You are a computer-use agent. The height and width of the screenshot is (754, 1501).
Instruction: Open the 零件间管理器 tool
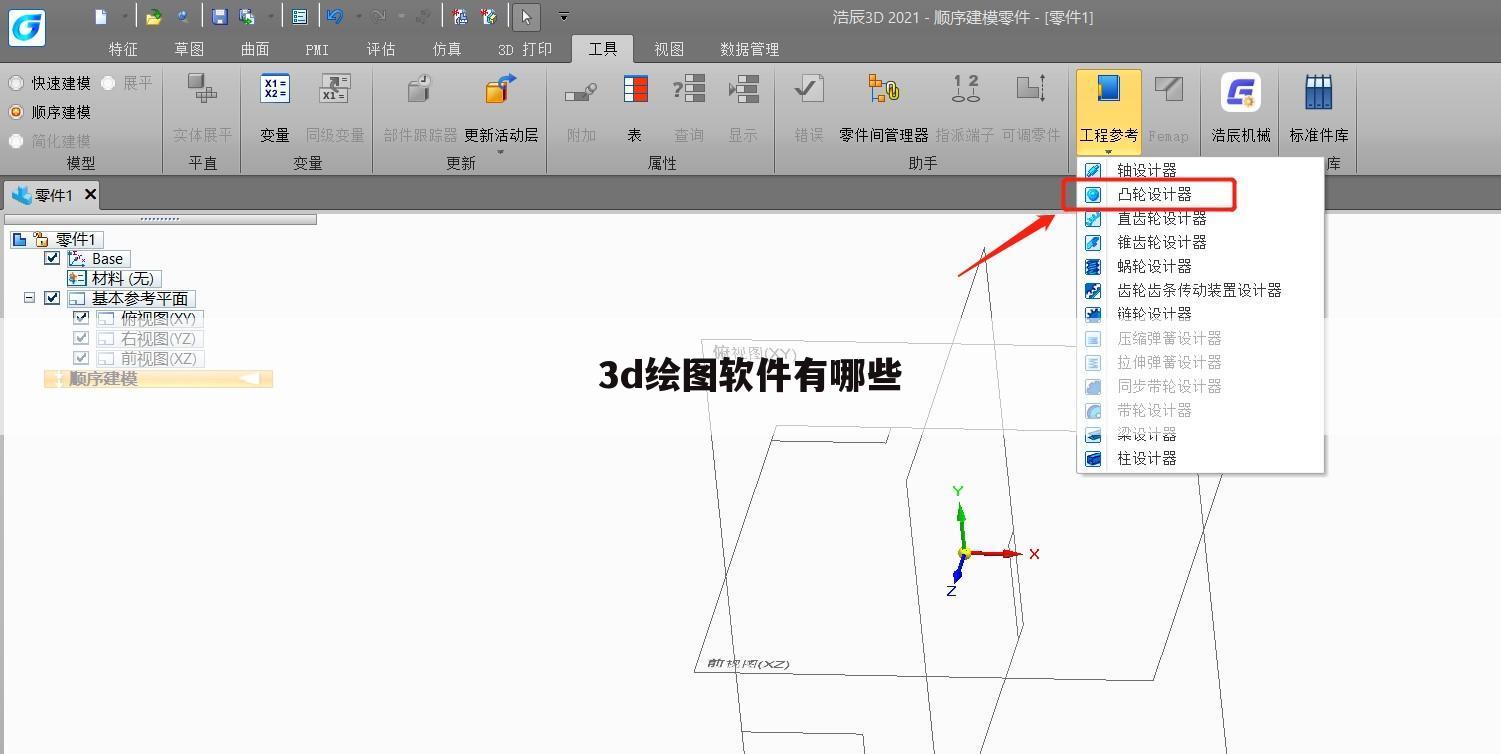point(884,108)
